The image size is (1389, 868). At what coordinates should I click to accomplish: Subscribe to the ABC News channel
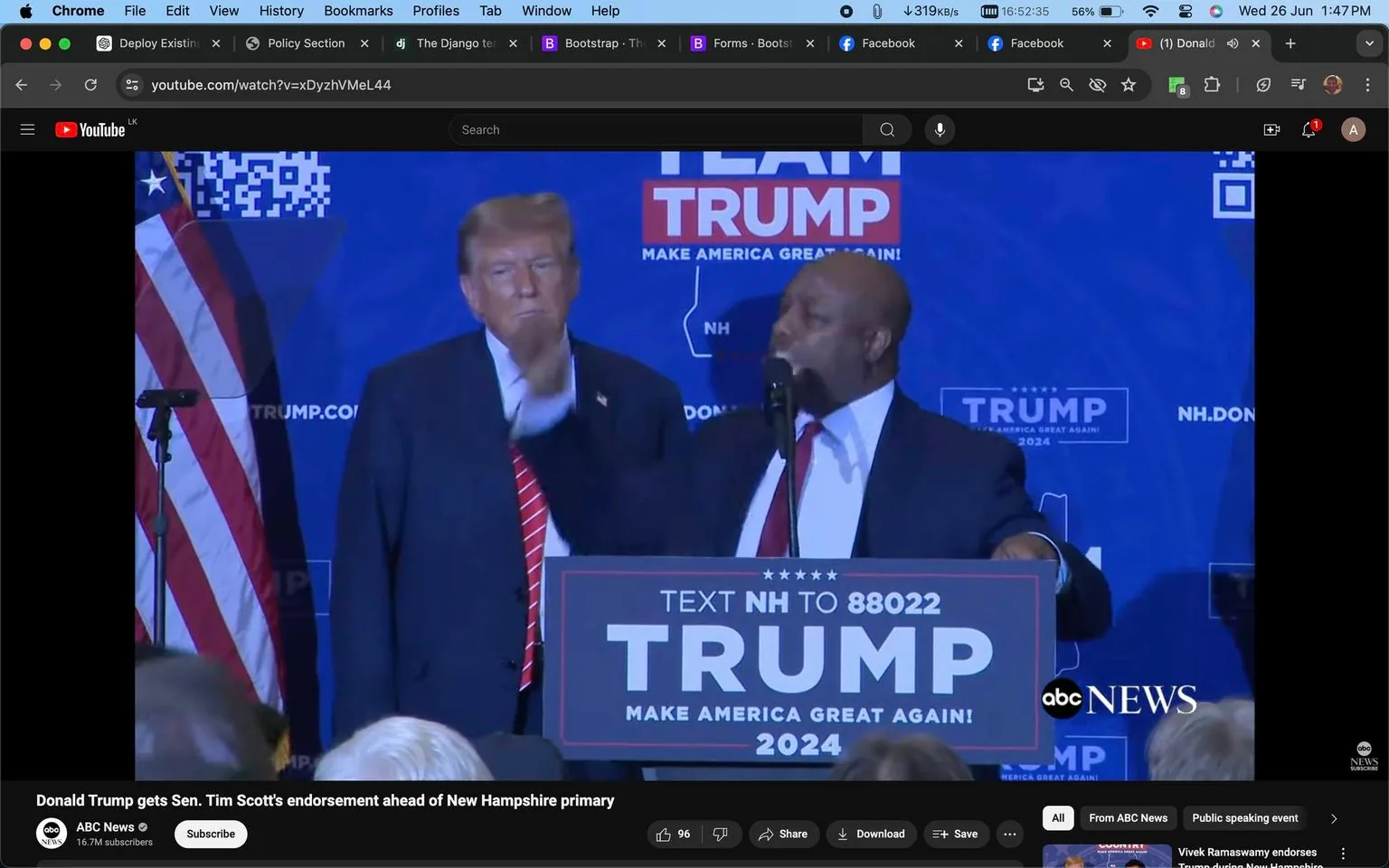point(210,834)
